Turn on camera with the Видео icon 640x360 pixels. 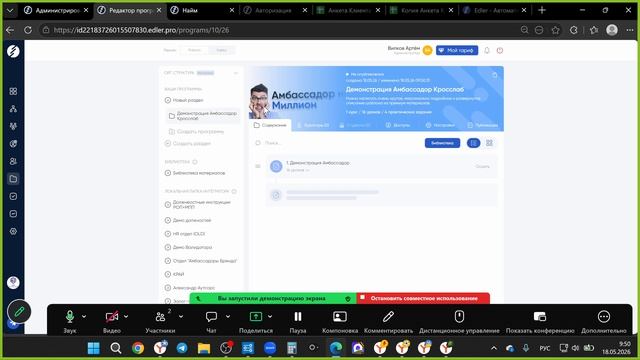tap(111, 317)
